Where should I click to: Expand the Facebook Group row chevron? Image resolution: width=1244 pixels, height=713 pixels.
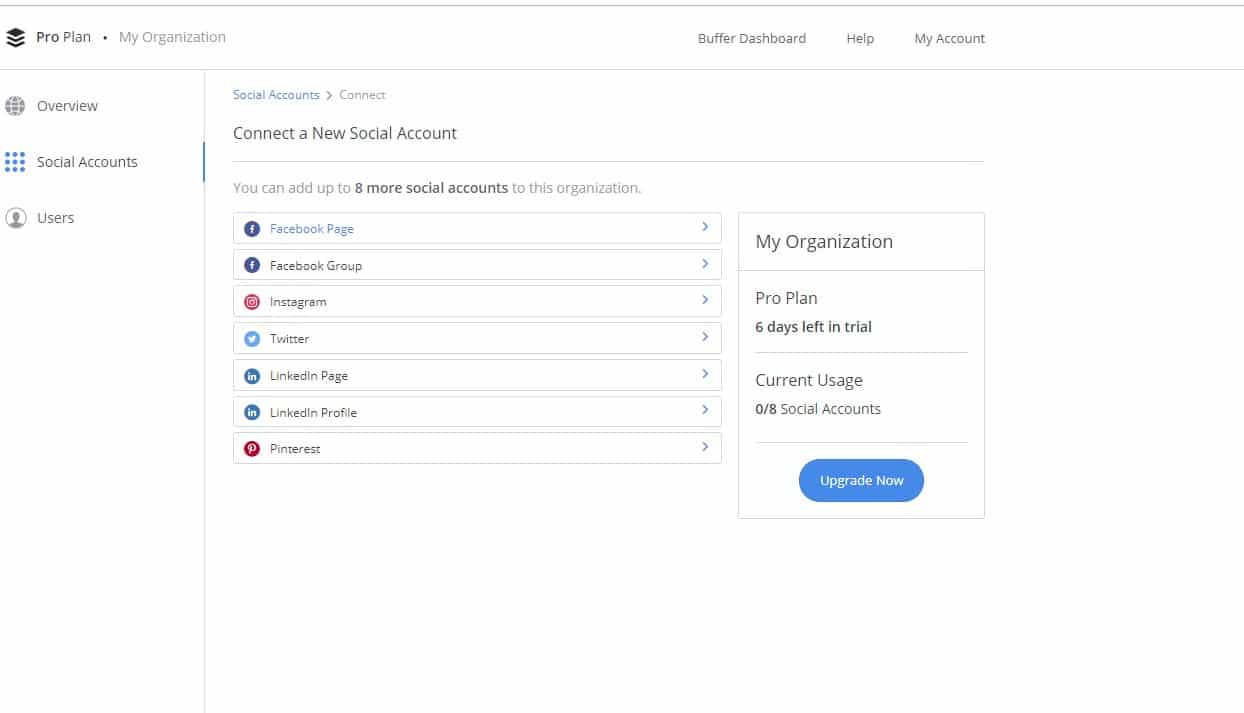coord(705,264)
